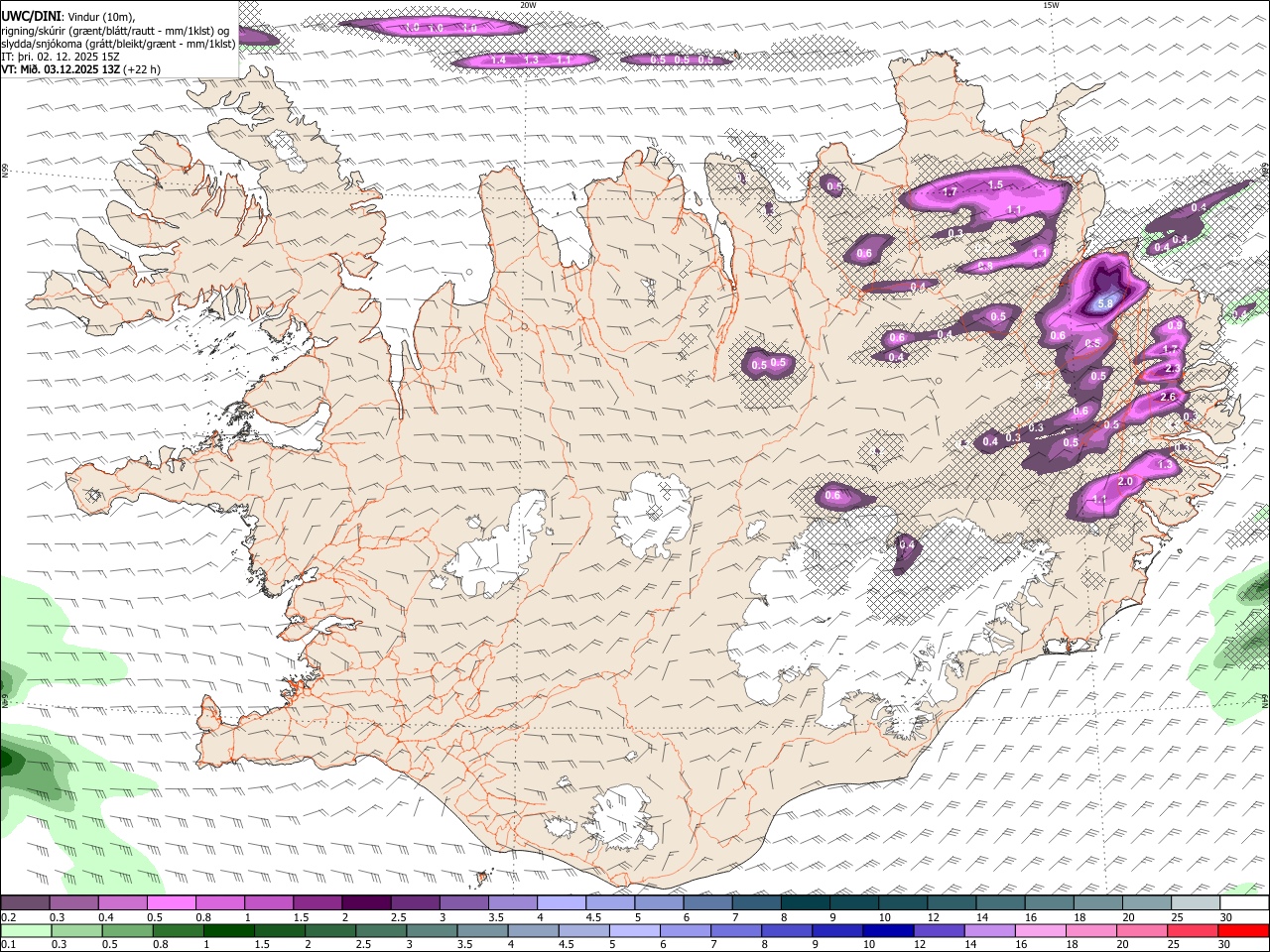Select the dark teal swatch starting at 8 on the upper scale
Viewport: 1270px width, 952px height.
pos(805,903)
